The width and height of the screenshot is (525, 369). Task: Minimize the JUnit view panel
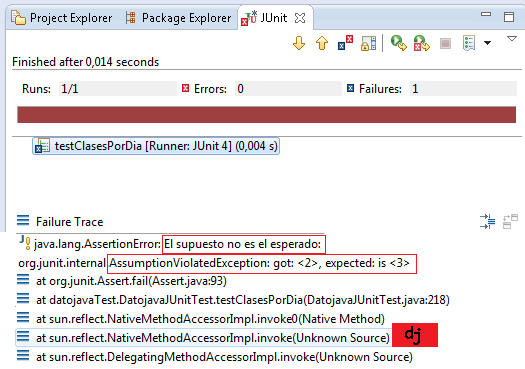(486, 14)
